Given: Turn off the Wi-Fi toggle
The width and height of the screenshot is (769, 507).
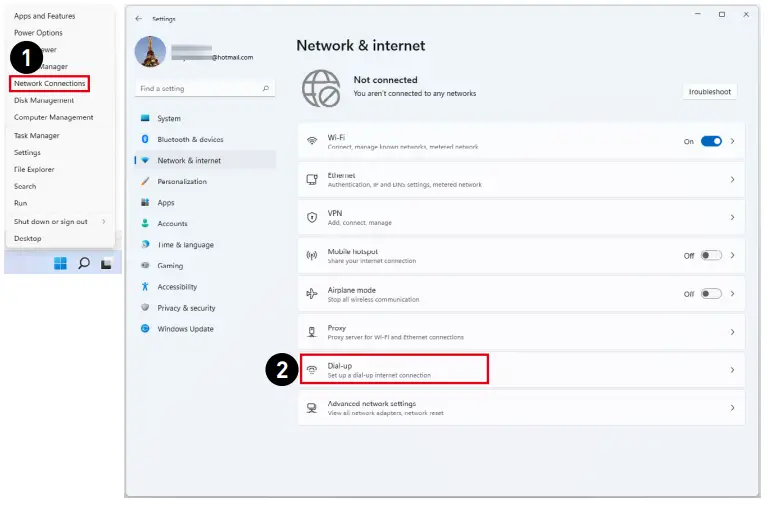Looking at the screenshot, I should click(711, 141).
